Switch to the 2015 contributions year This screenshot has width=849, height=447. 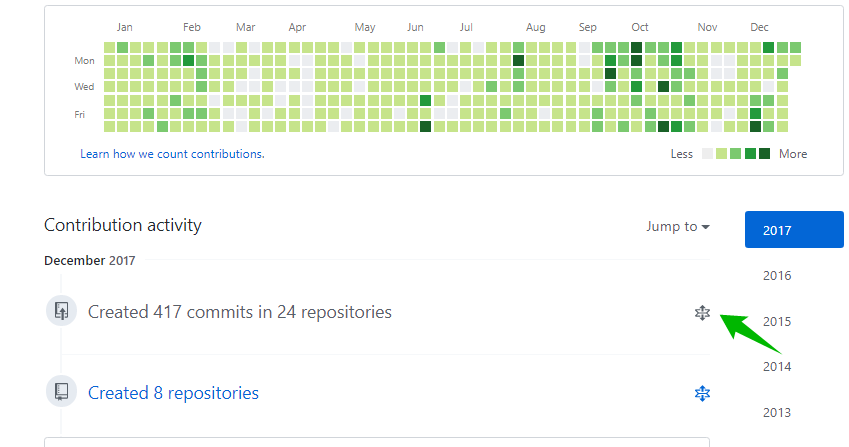[777, 321]
